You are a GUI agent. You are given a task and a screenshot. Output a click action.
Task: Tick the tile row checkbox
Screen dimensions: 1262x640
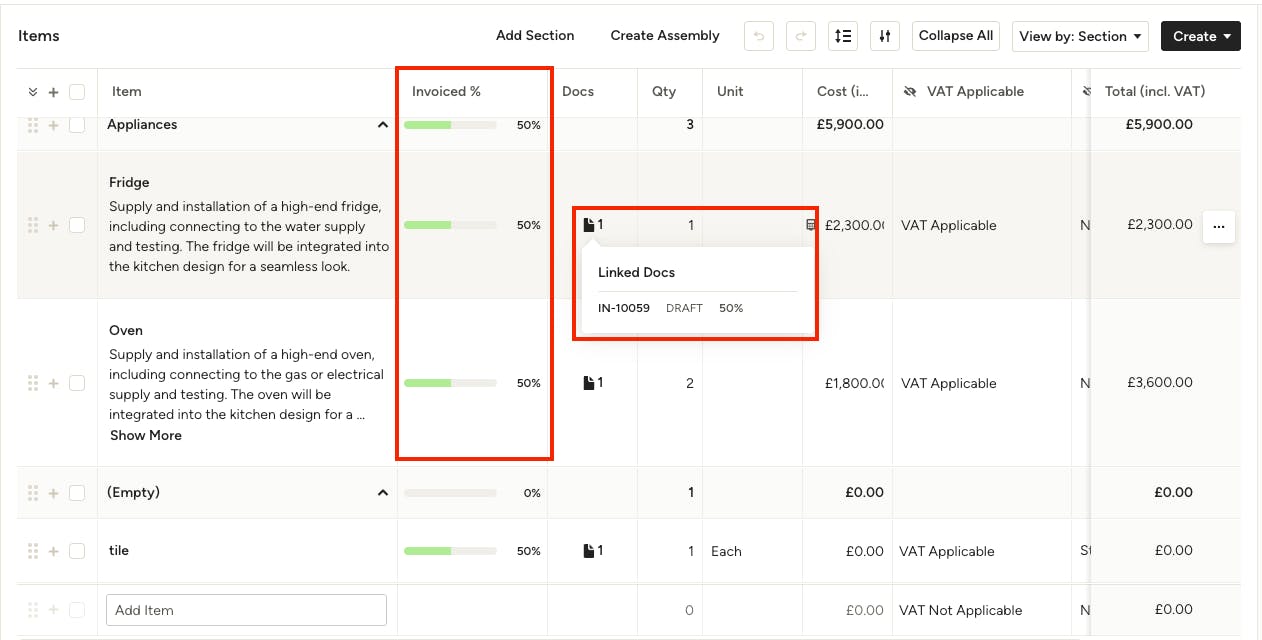(77, 551)
